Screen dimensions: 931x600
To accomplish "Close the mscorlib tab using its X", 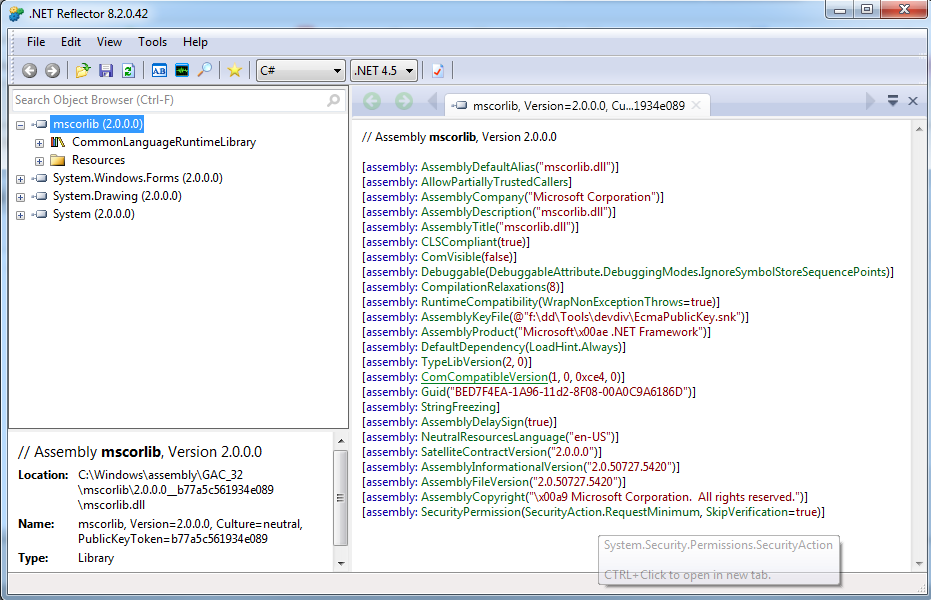I will (x=696, y=105).
